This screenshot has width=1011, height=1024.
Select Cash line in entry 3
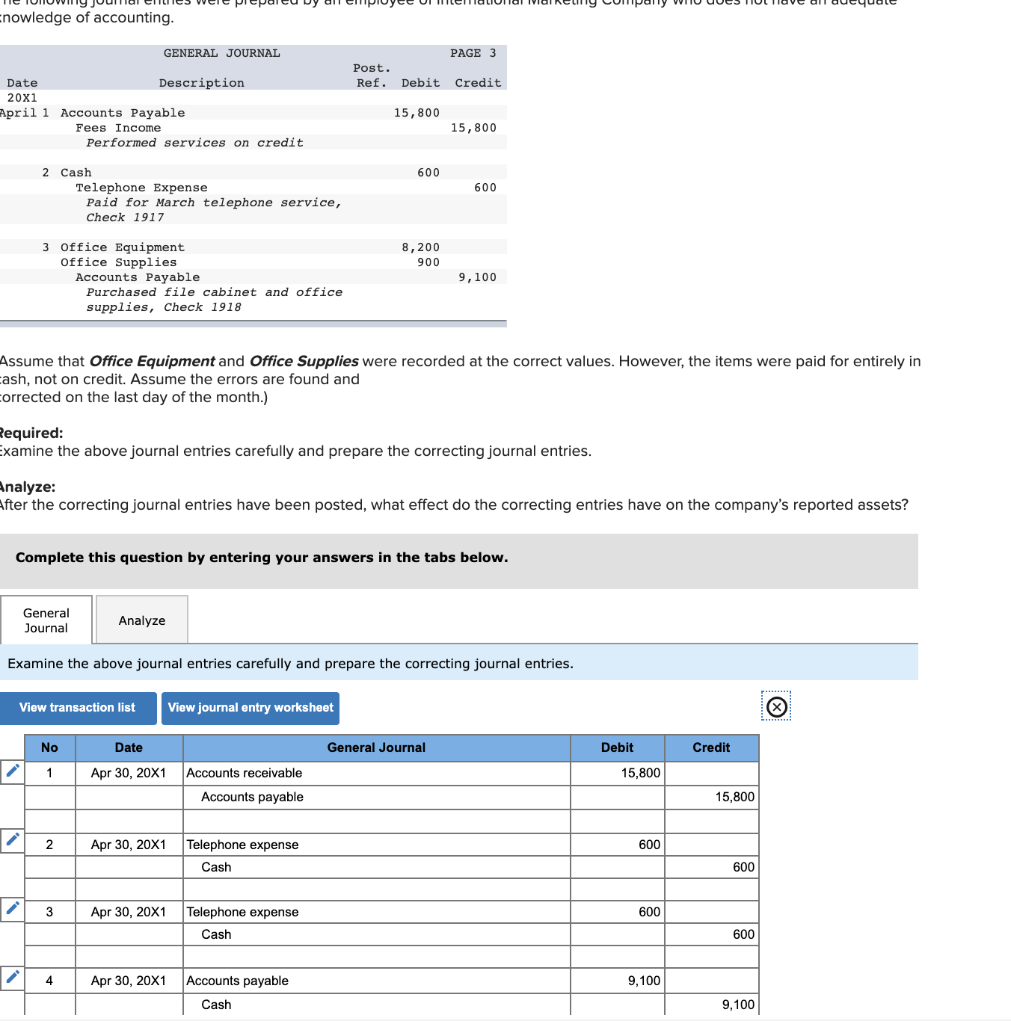tap(376, 935)
